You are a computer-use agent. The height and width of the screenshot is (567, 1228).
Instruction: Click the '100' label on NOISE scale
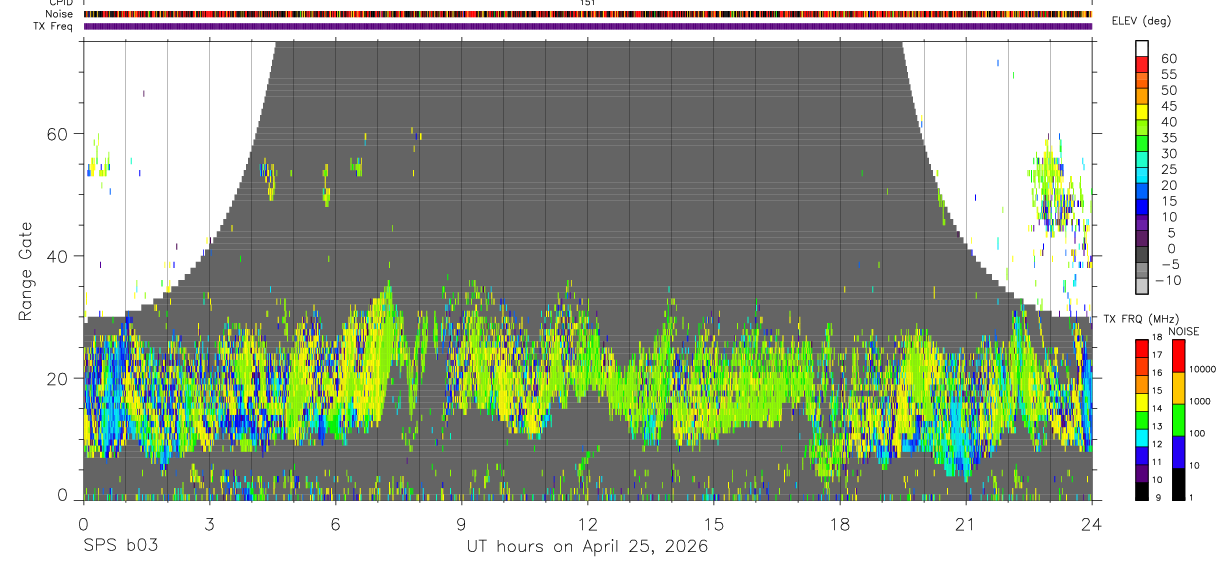click(1197, 433)
